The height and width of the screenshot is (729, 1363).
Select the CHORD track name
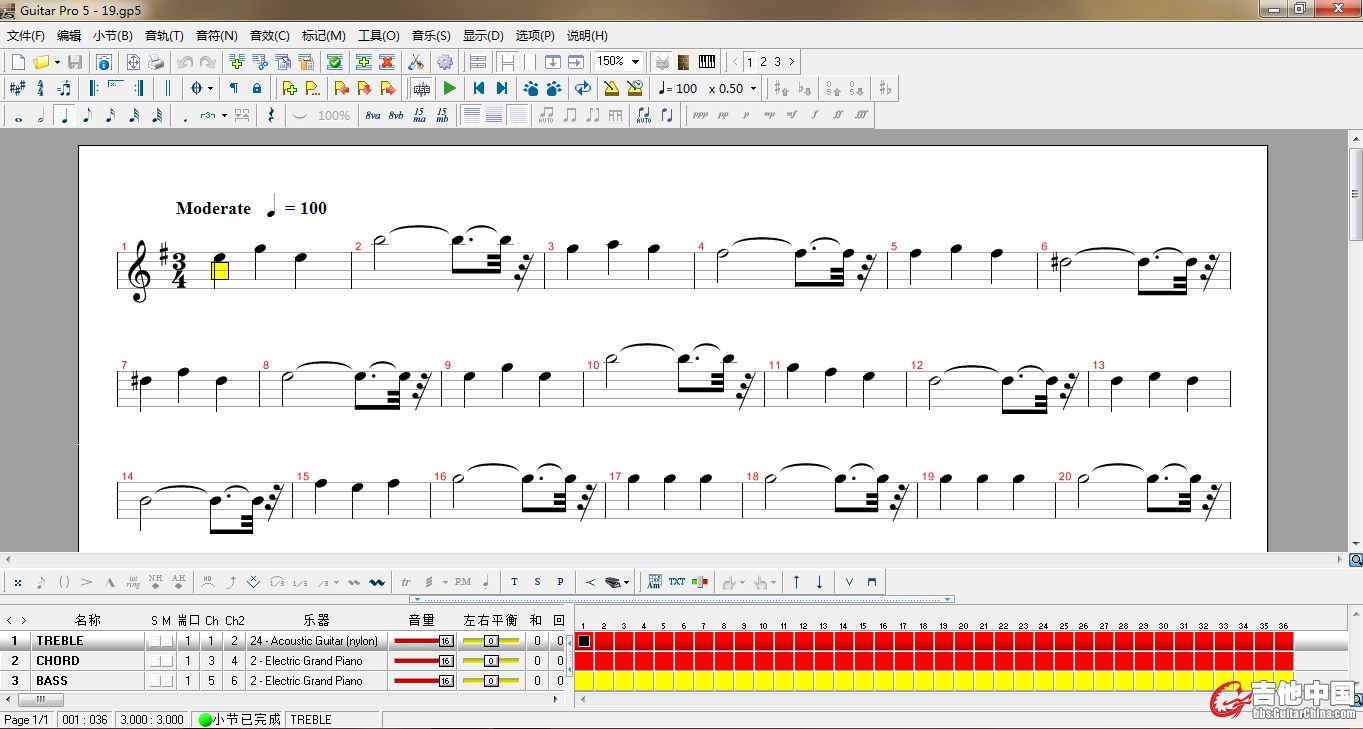(x=58, y=661)
